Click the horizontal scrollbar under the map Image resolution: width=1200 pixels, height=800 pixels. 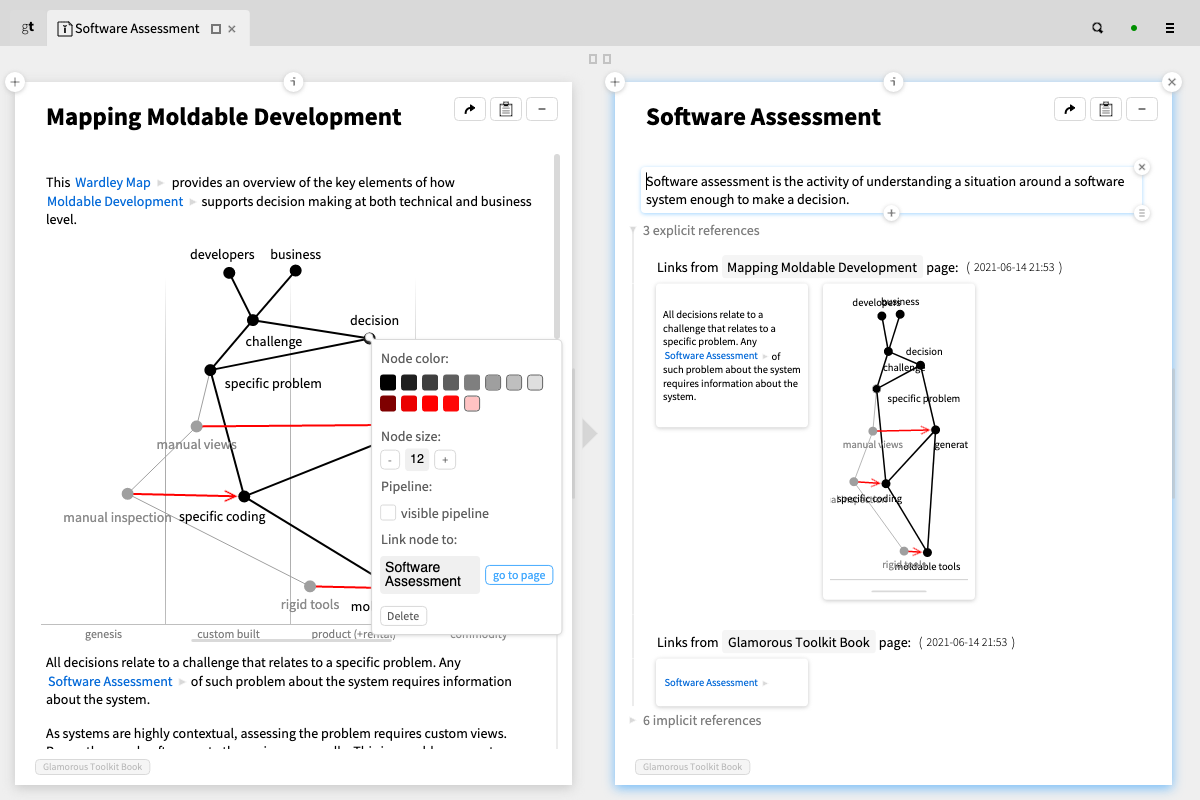click(x=290, y=638)
